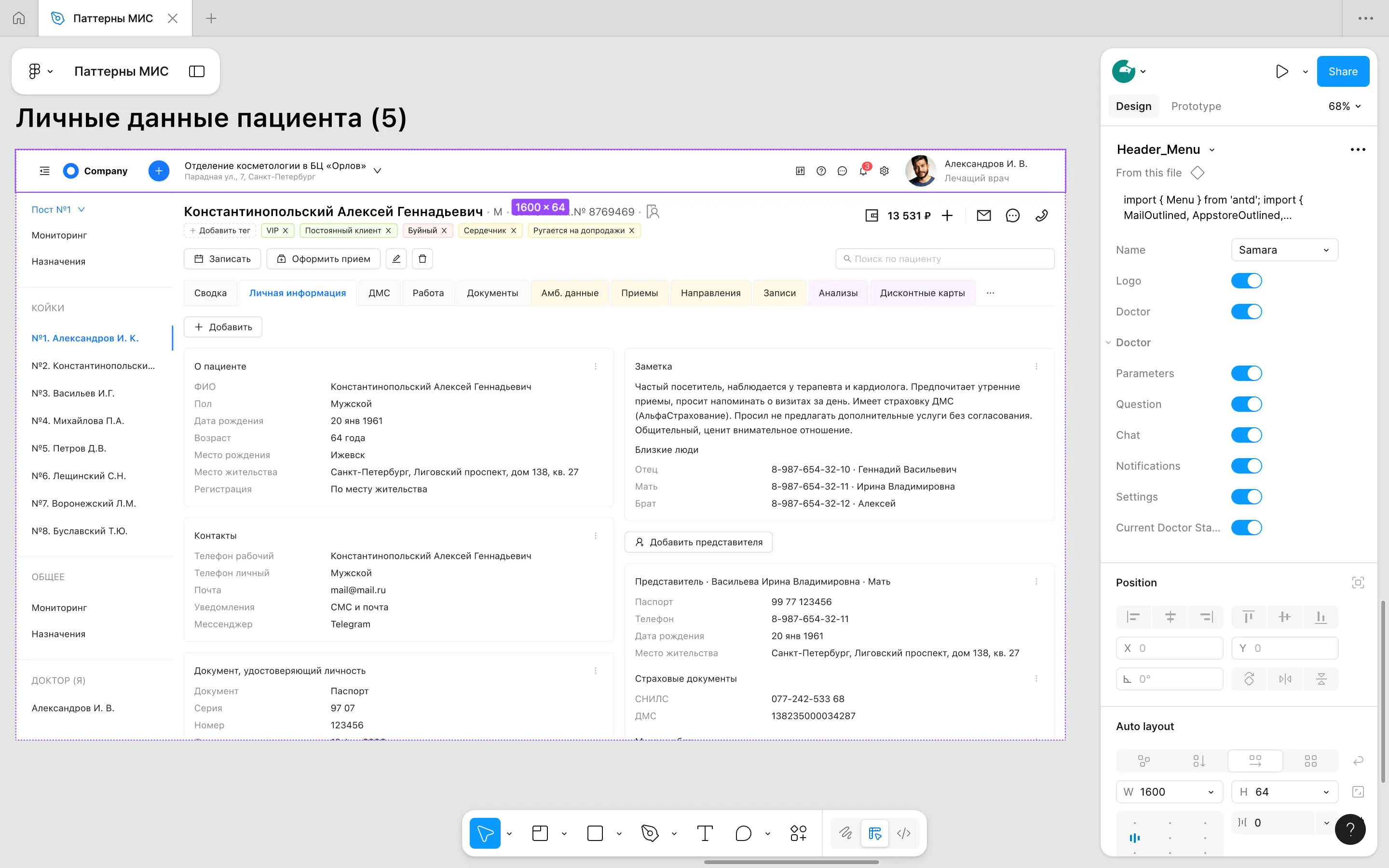1389x868 pixels.
Task: Open the 68% zoom dropdown
Action: 1344,106
